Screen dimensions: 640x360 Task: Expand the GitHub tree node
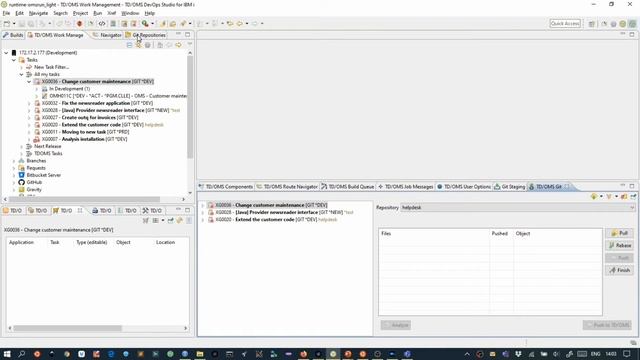coord(14,182)
